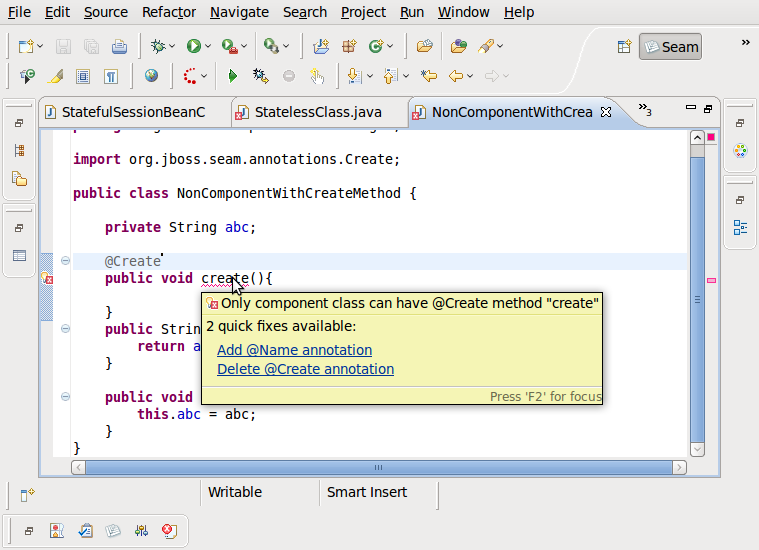
Task: Toggle Show Whitespace Characters pilcrow button
Action: coord(111,75)
